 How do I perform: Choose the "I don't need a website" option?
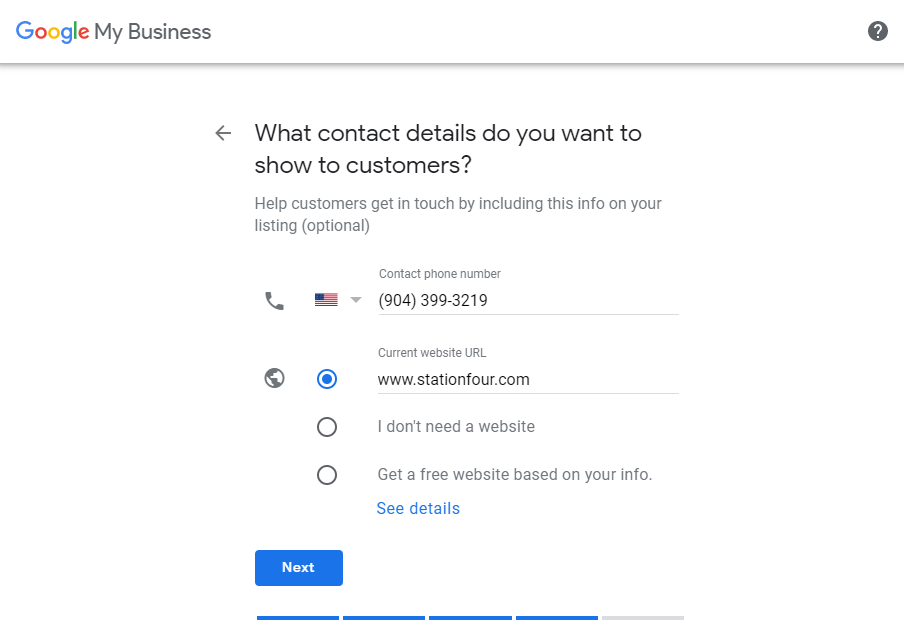[327, 427]
